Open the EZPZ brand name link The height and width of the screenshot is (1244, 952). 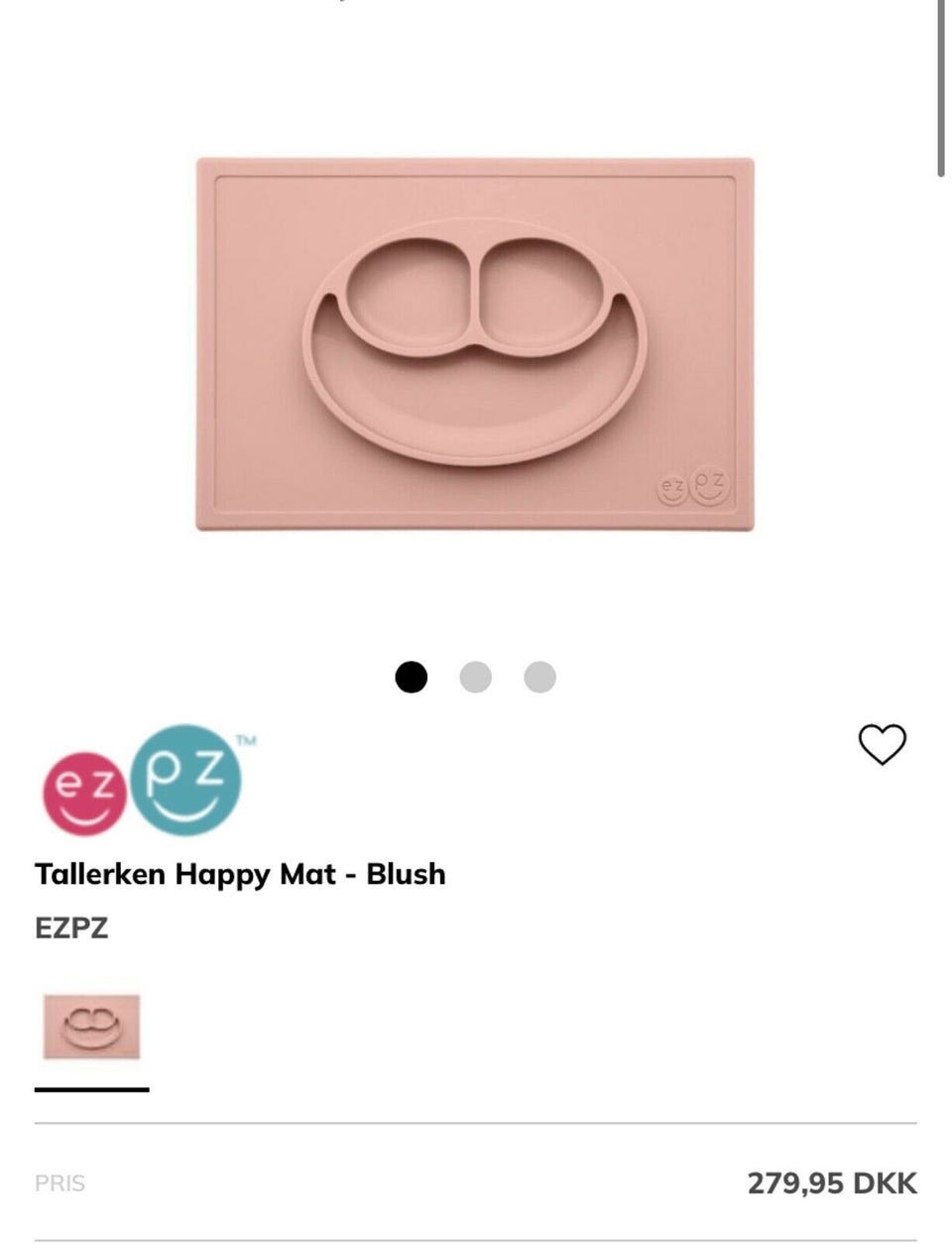pos(71,929)
